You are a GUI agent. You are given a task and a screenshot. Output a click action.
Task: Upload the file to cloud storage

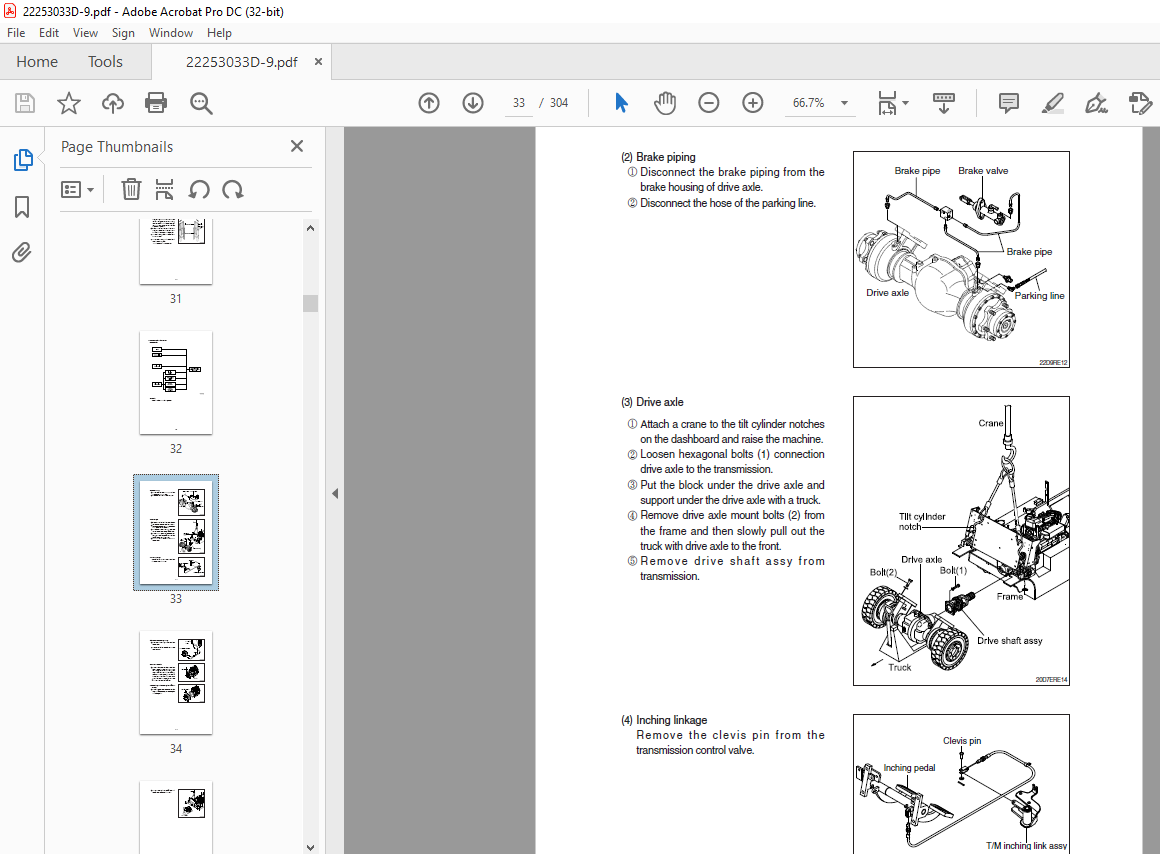pyautogui.click(x=112, y=103)
